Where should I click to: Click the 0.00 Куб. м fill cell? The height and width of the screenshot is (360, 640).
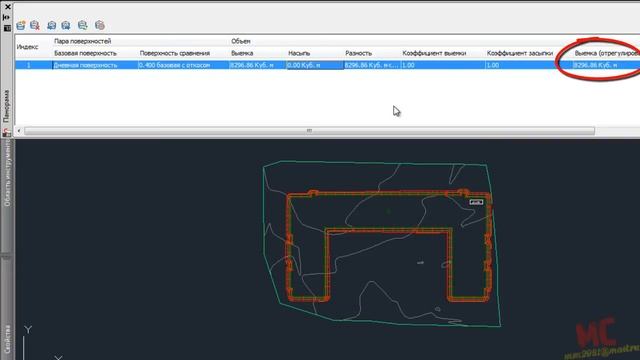(x=315, y=65)
